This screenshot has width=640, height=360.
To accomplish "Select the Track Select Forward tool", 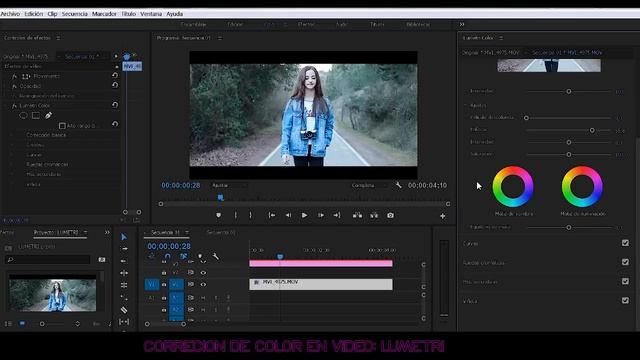I will tap(124, 249).
